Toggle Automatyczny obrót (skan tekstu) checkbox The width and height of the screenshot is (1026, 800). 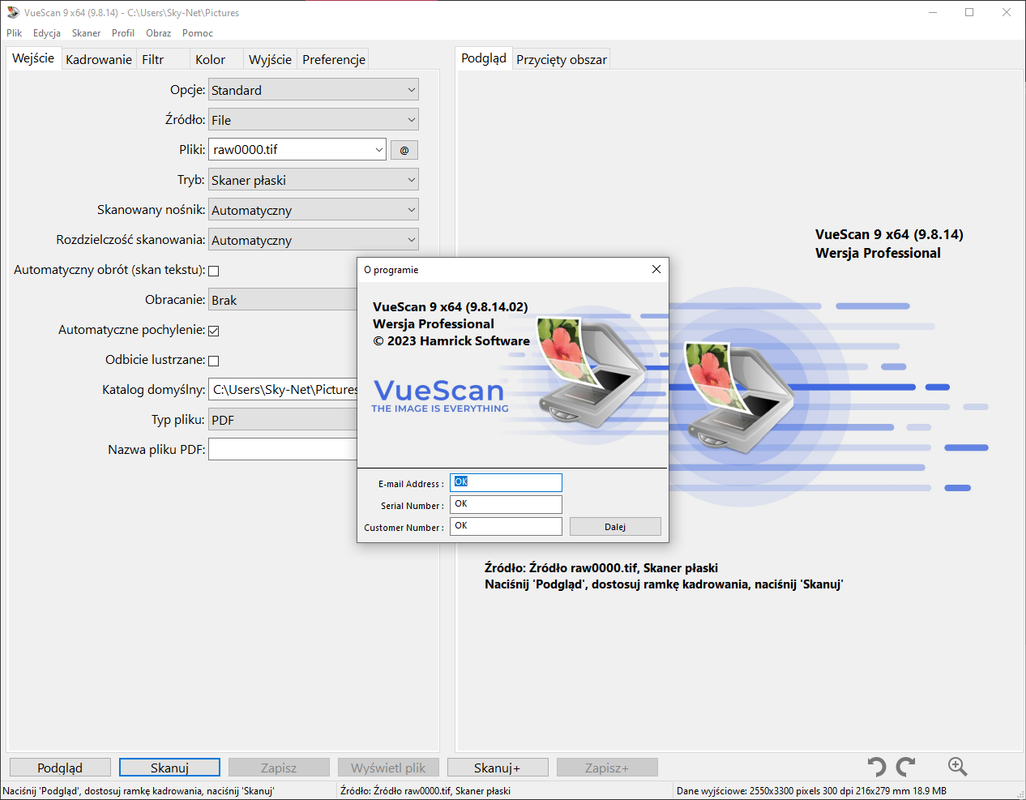click(213, 270)
